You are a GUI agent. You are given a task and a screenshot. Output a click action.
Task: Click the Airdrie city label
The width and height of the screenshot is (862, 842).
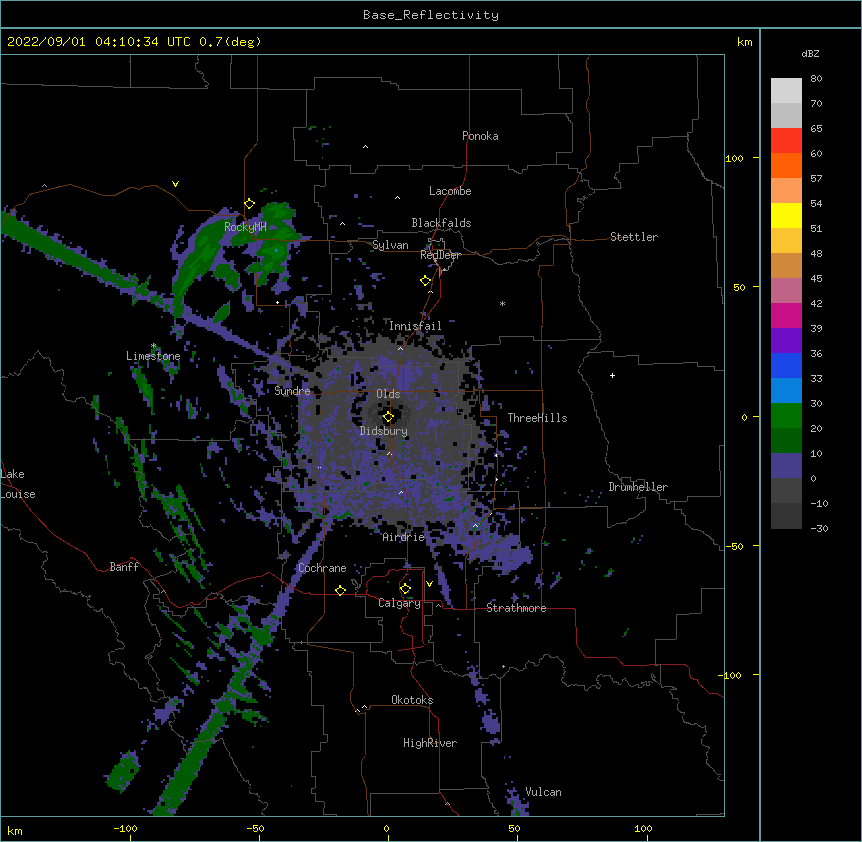(404, 537)
